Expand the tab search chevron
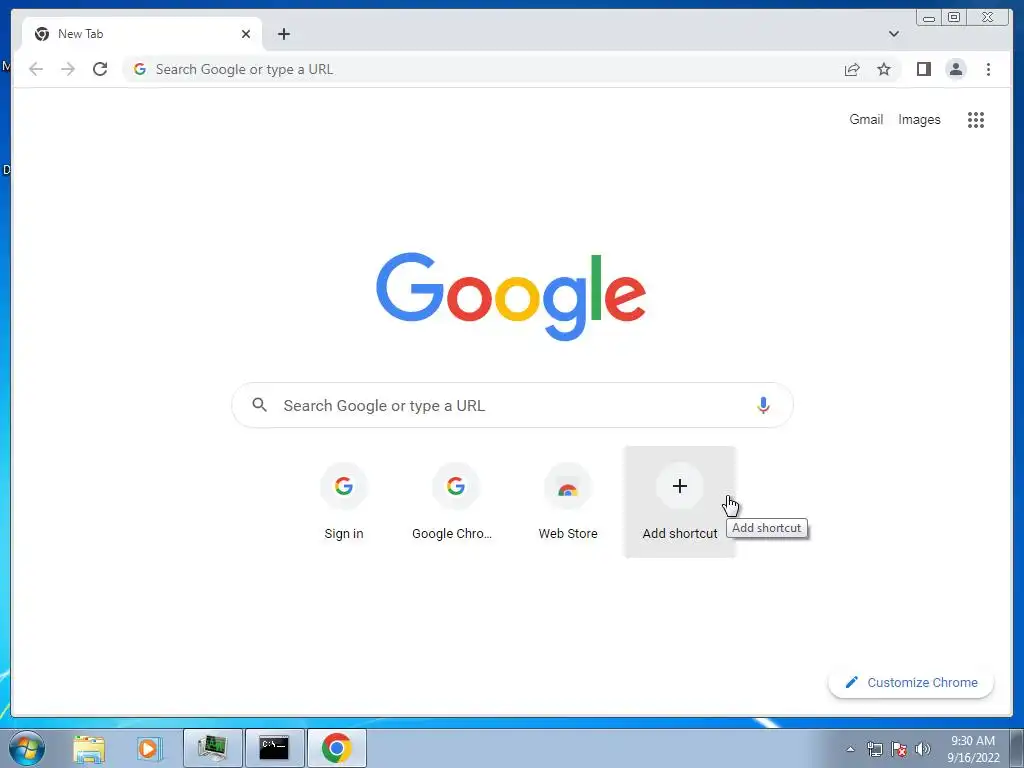This screenshot has height=768, width=1024. click(x=893, y=34)
